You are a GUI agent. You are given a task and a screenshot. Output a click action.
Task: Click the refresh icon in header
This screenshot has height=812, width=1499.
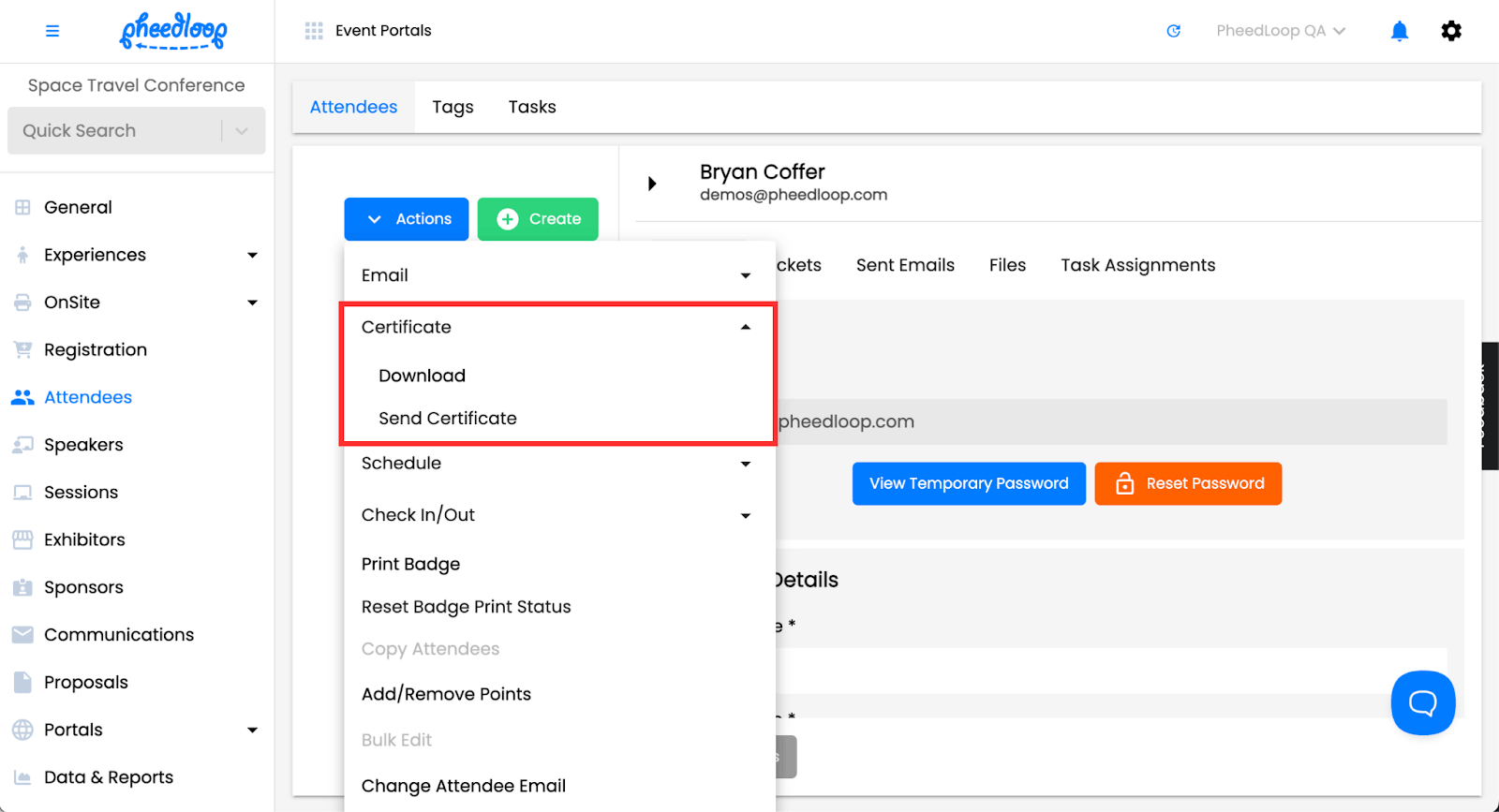click(x=1173, y=31)
